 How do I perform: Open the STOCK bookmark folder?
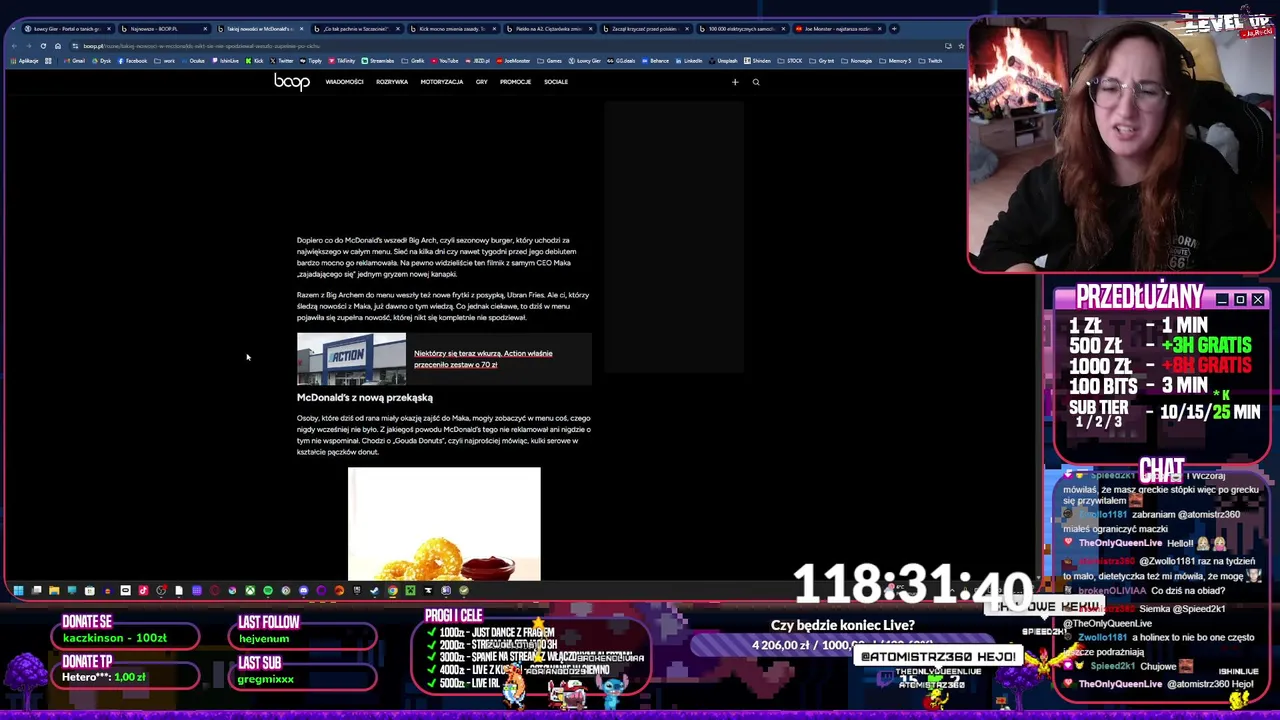(791, 61)
